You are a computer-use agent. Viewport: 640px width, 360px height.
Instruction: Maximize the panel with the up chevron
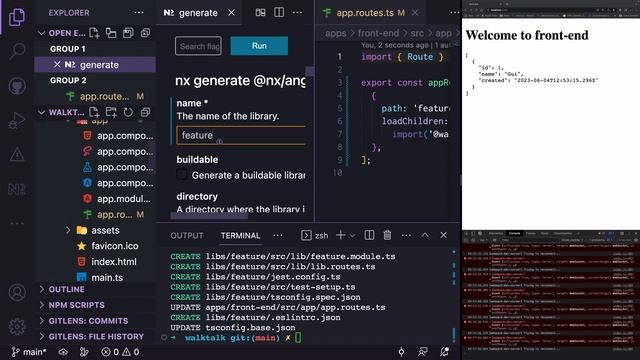(x=425, y=235)
